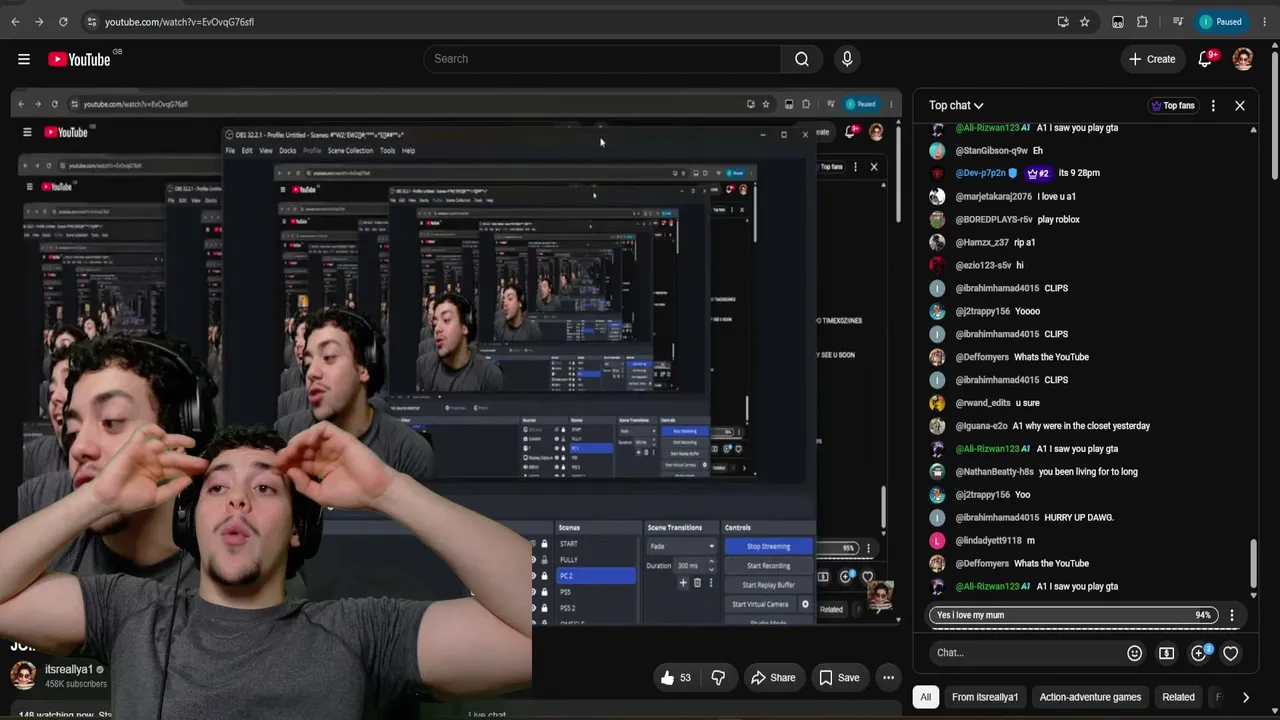Toggle the lock icon next to START in stream

pyautogui.click(x=544, y=544)
